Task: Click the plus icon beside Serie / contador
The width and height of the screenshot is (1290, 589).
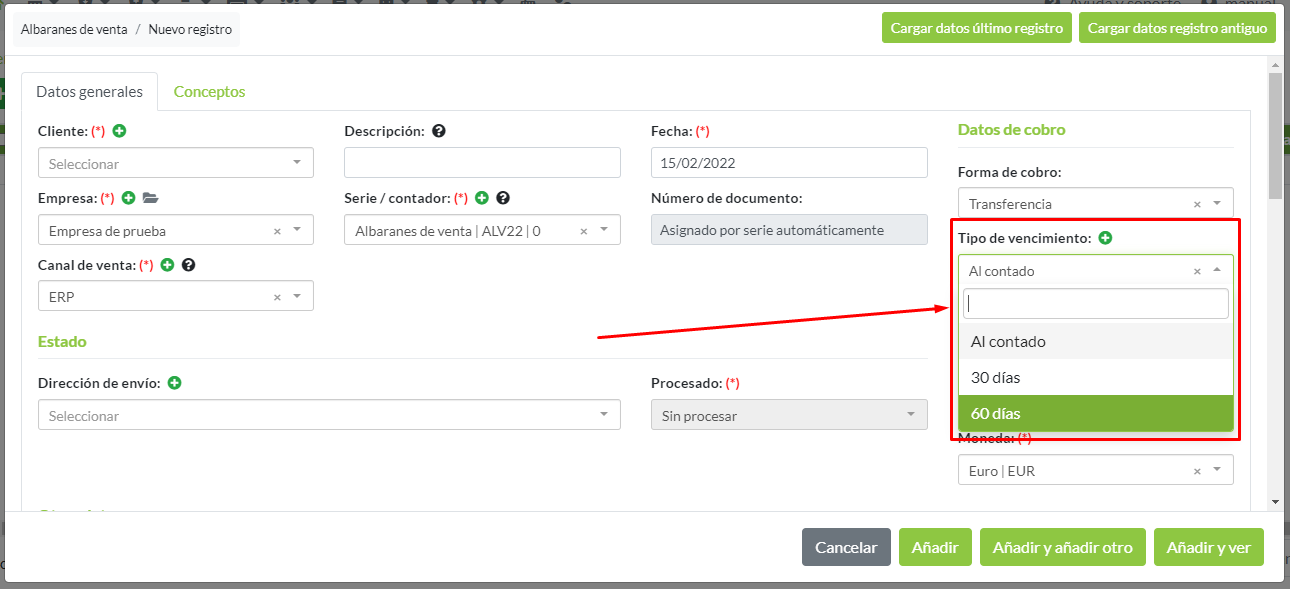Action: pos(481,198)
